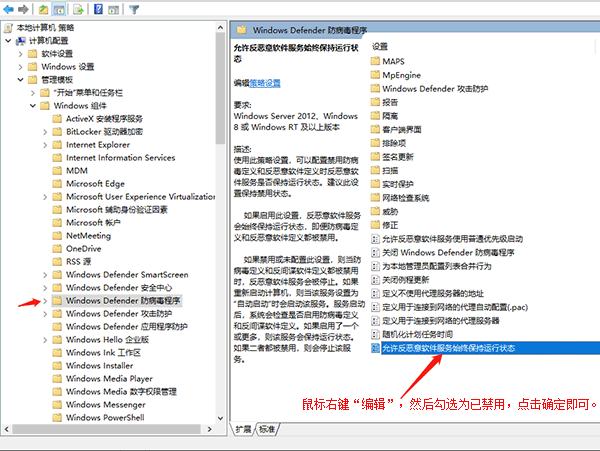Expand Windows Defender SmartScreen node
600x451 pixels.
tap(45, 275)
